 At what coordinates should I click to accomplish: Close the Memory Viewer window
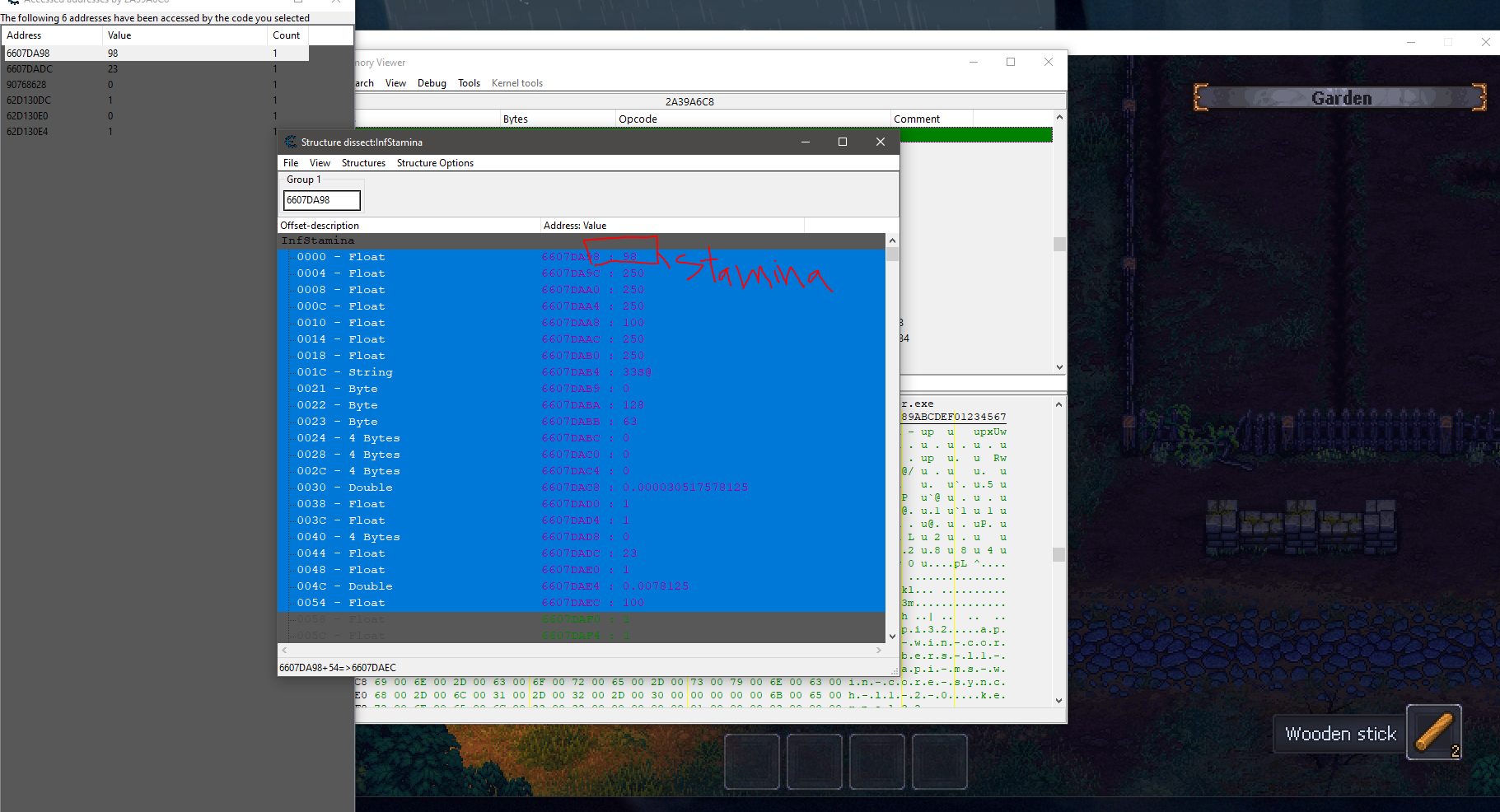click(x=1048, y=62)
